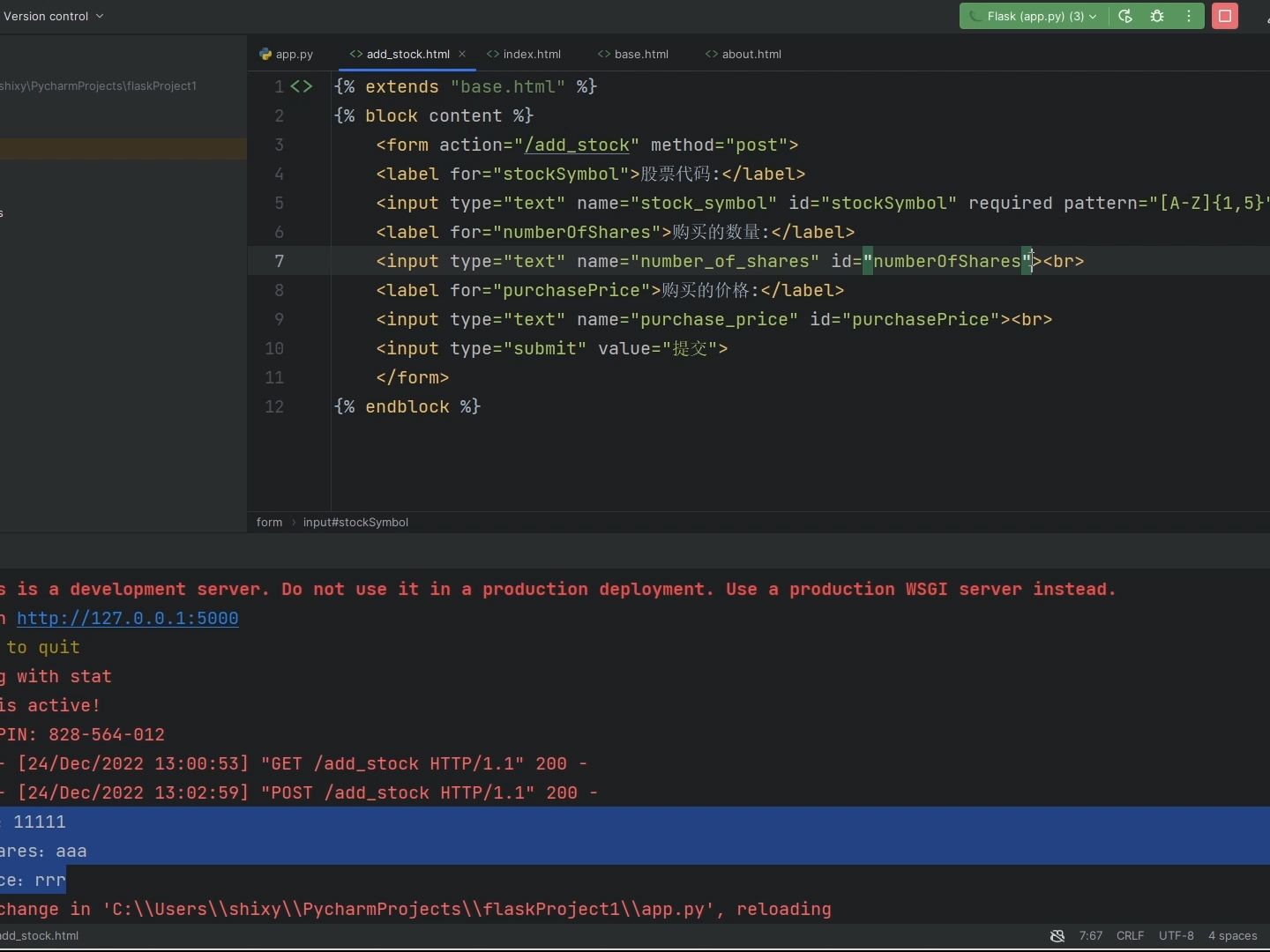Select 'input#stockSymbol' breadcrumb item

point(355,522)
